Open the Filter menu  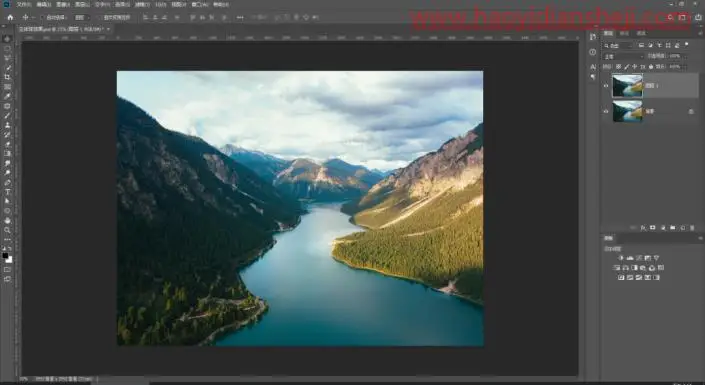coord(142,4)
